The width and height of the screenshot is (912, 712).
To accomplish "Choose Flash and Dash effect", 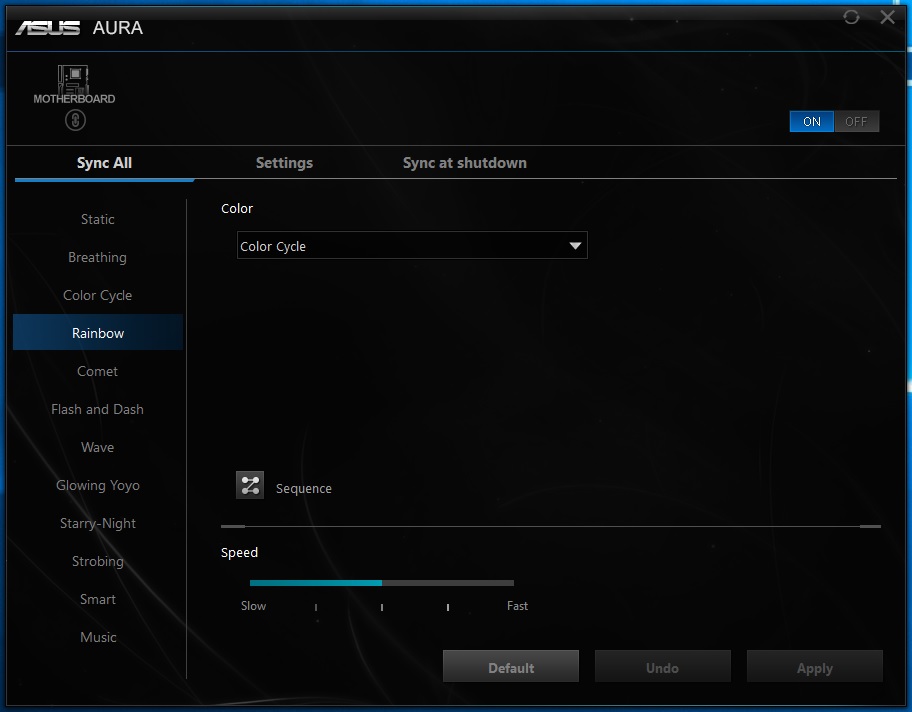I will 98,410.
